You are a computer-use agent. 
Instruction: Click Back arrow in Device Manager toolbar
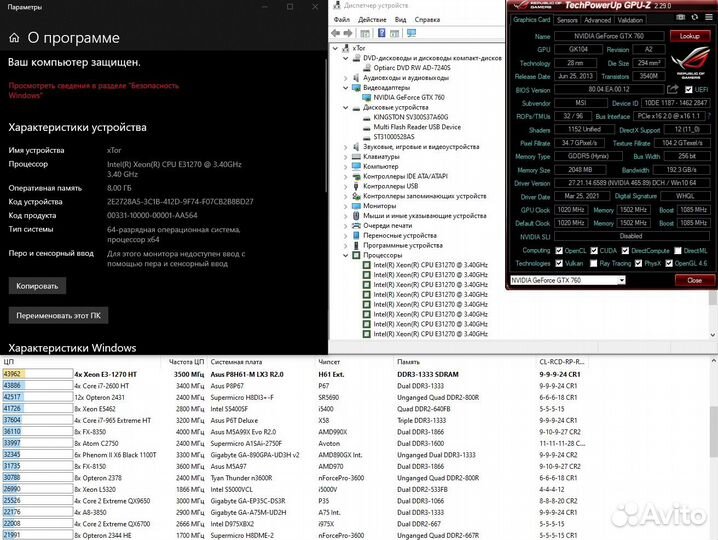(336, 33)
